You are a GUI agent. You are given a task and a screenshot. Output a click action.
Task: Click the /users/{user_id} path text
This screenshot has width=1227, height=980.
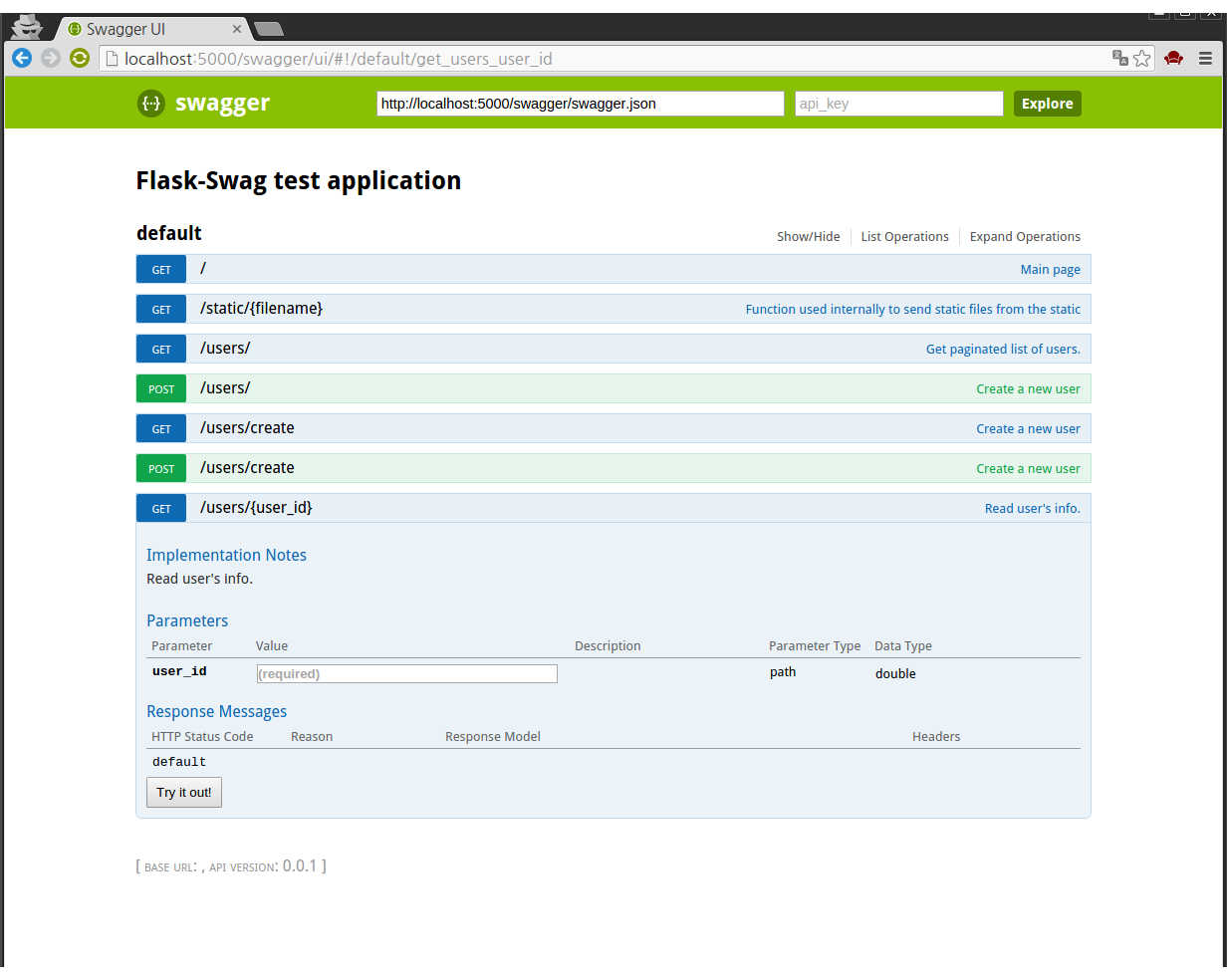point(256,508)
